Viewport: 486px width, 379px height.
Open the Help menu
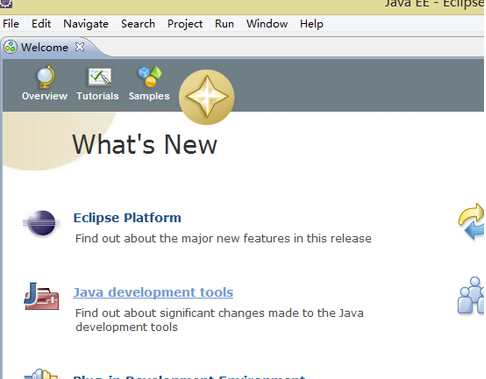click(311, 24)
